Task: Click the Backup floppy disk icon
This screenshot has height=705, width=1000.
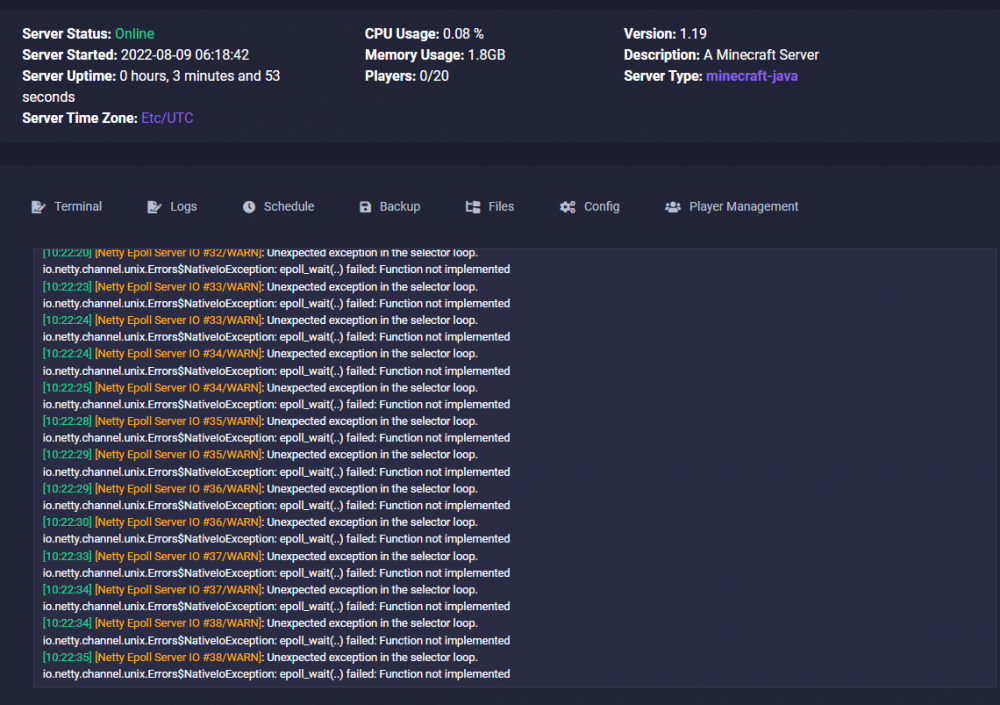Action: click(x=365, y=207)
